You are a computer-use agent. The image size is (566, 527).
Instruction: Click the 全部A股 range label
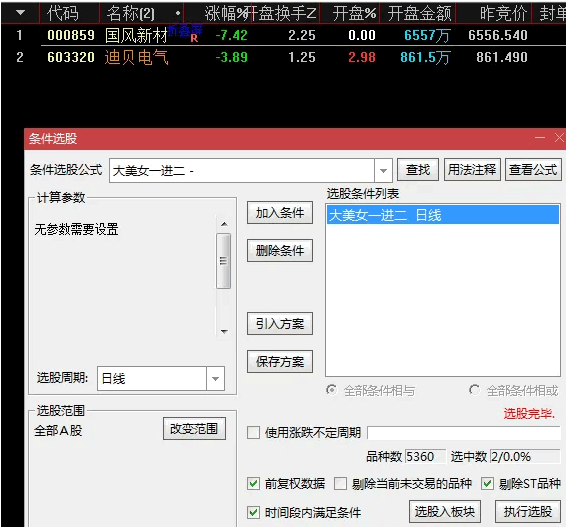click(x=58, y=430)
